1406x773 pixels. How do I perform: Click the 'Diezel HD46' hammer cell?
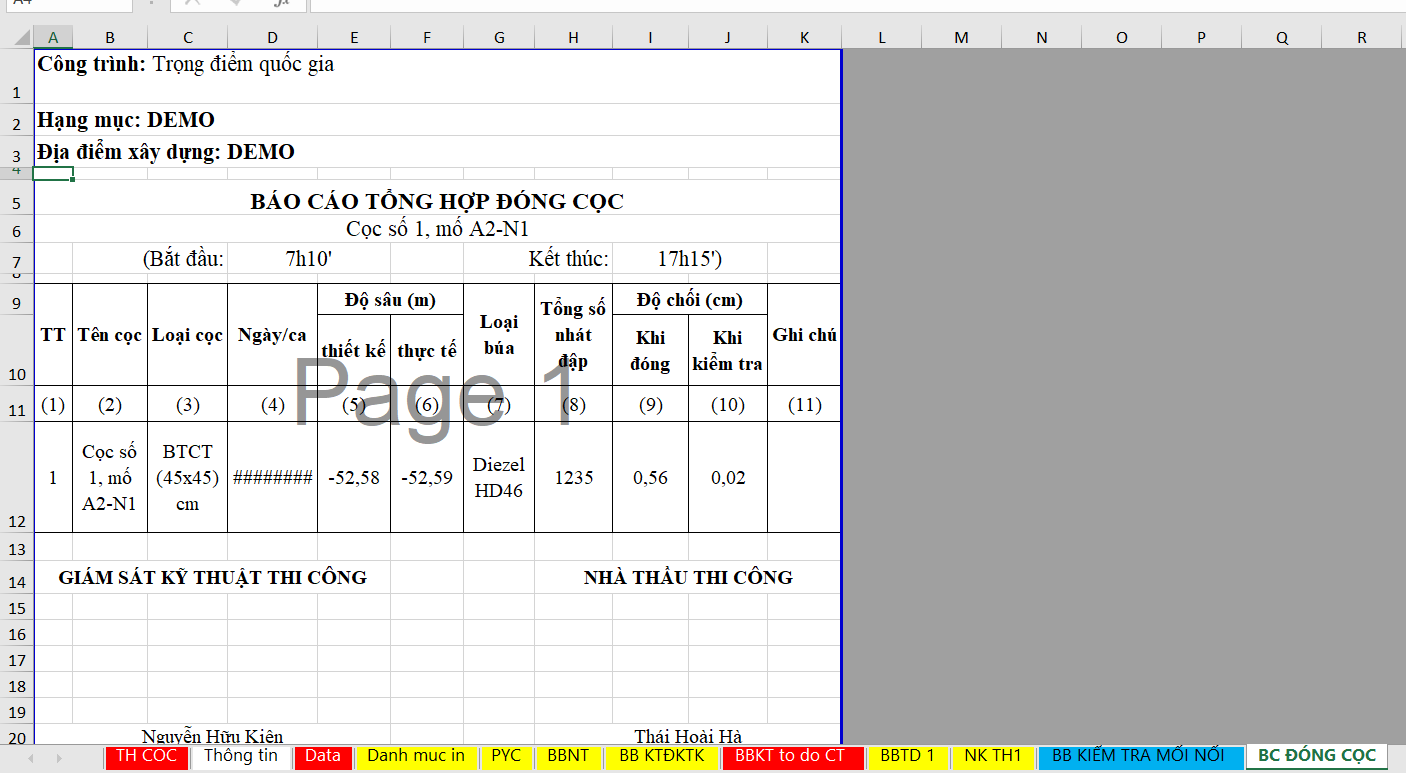(499, 478)
